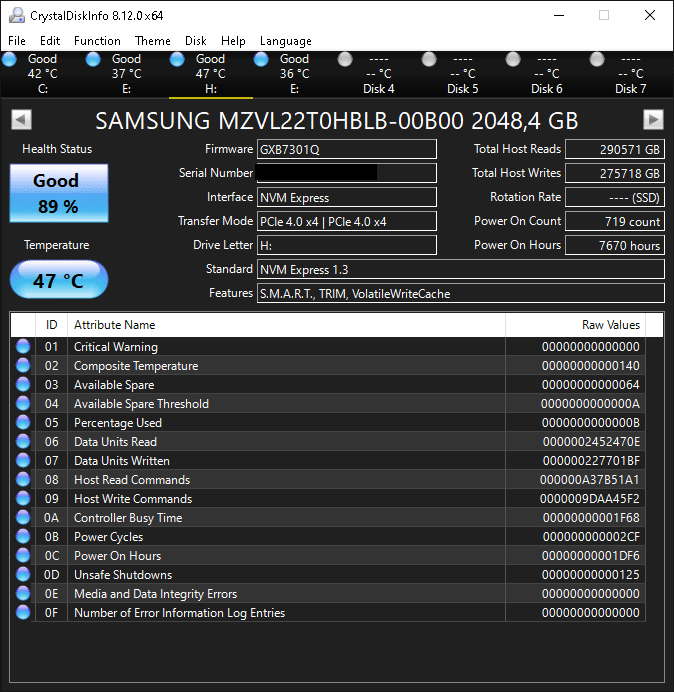Select raw value 000000000002CF

pyautogui.click(x=591, y=537)
